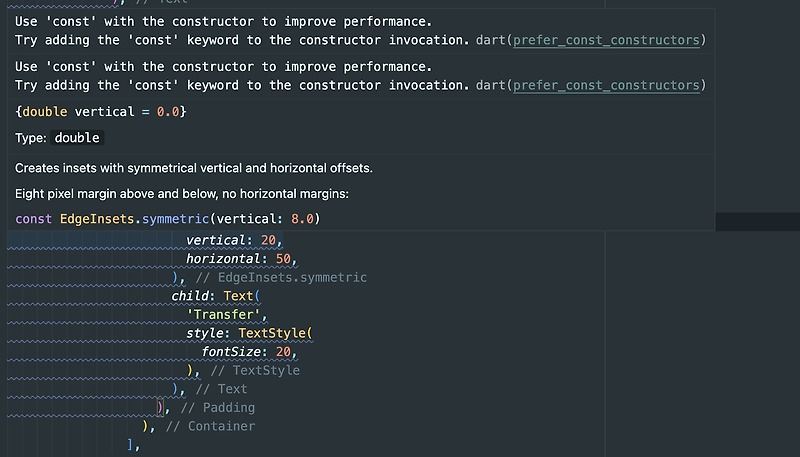Place cursor on the fontSize property
Viewport: 800px width, 457px height.
231,352
